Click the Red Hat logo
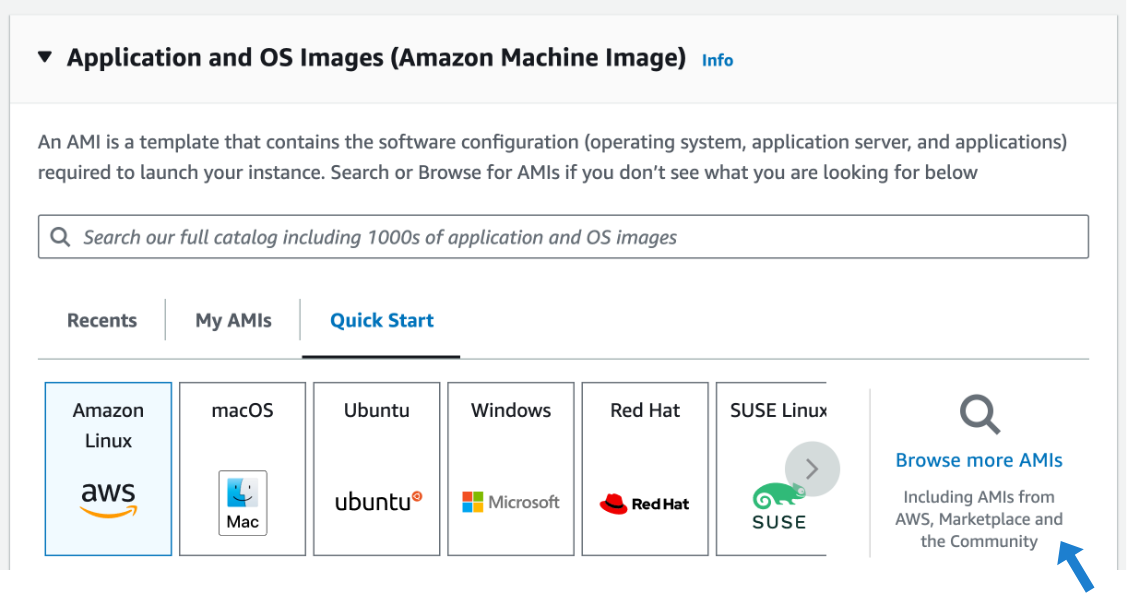Viewport: 1127px width, 593px height. coord(645,503)
